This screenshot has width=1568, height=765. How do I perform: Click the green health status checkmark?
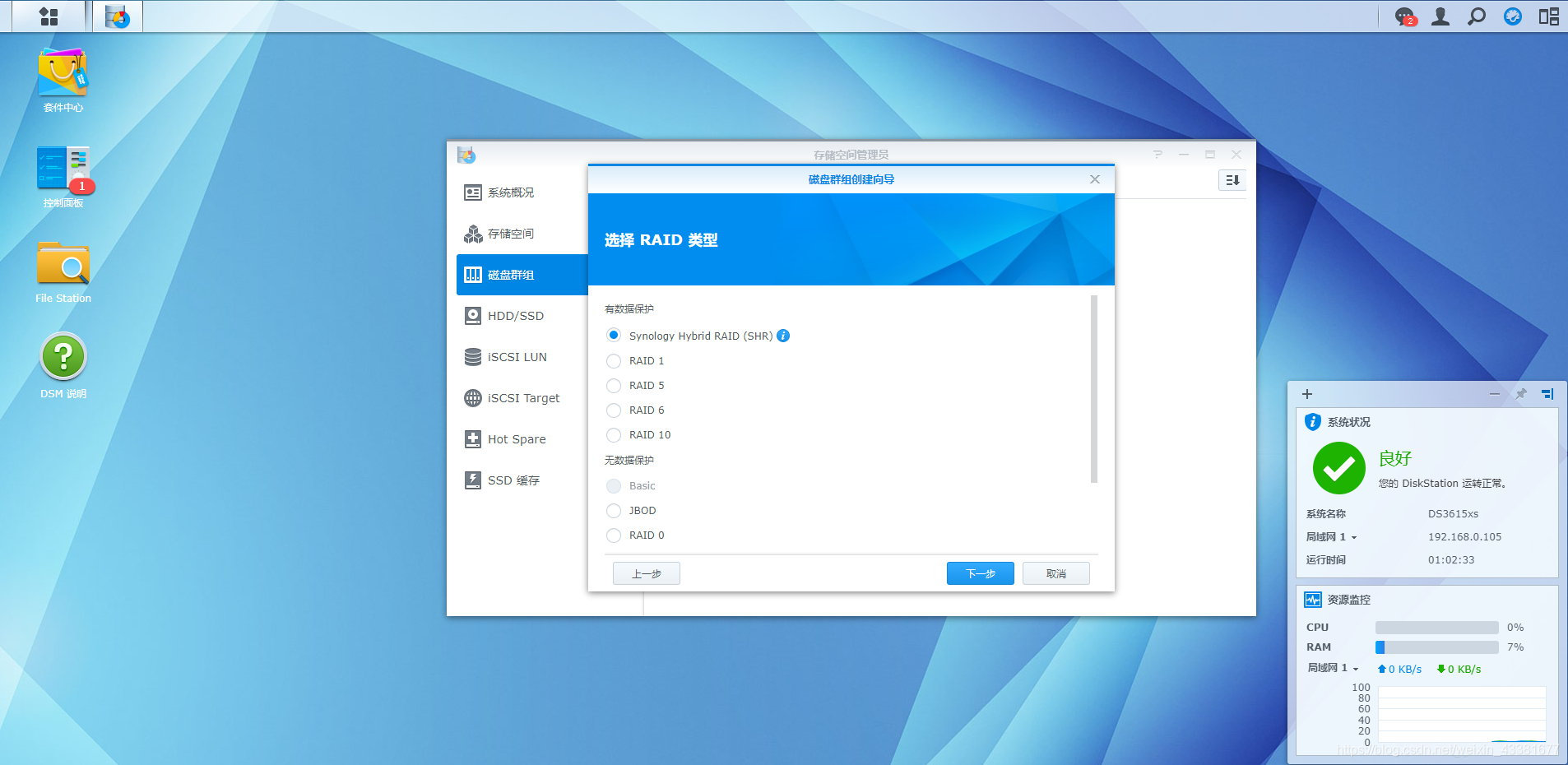1339,468
